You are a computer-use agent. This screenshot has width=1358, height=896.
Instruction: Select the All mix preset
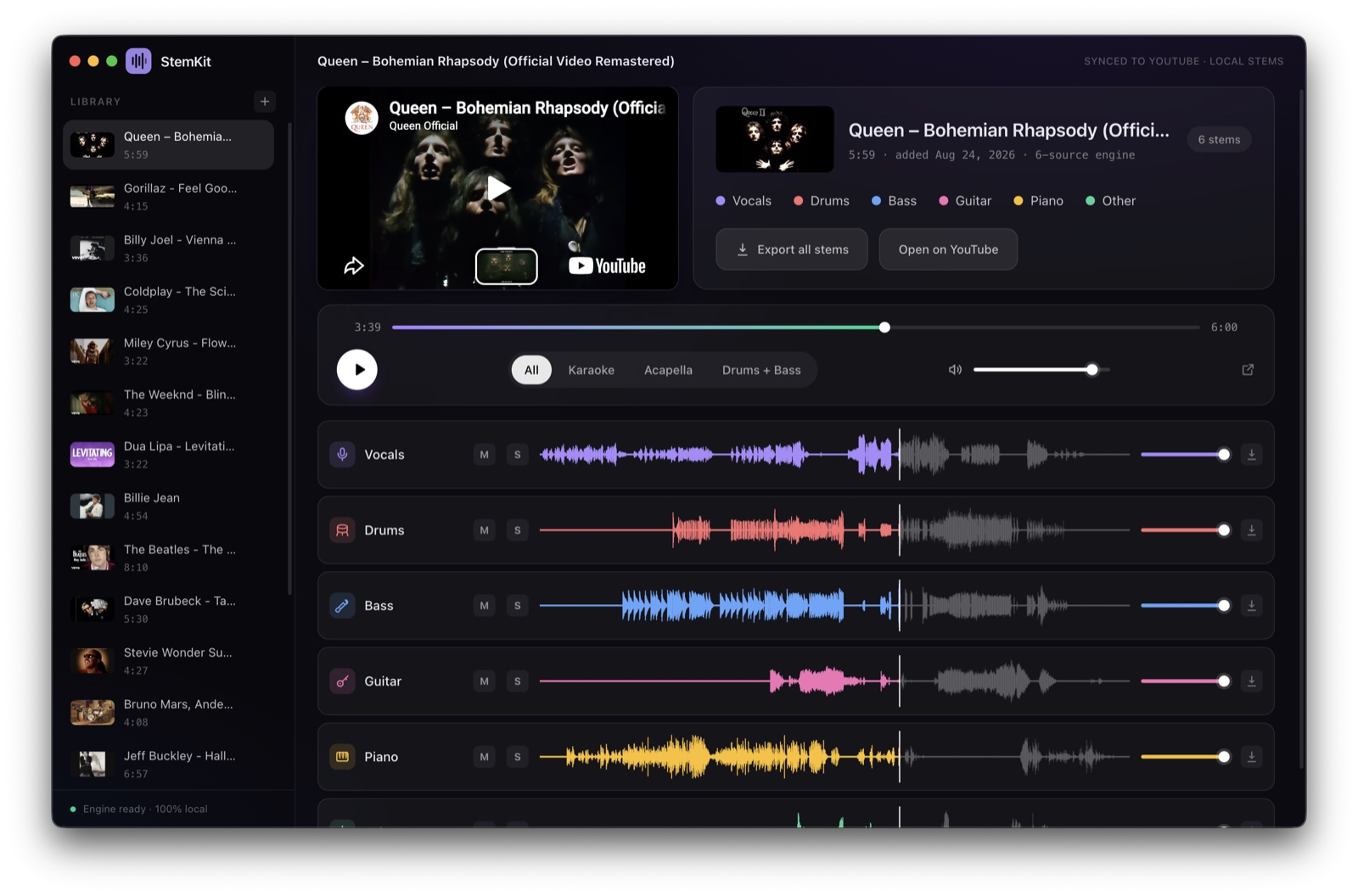coord(531,370)
